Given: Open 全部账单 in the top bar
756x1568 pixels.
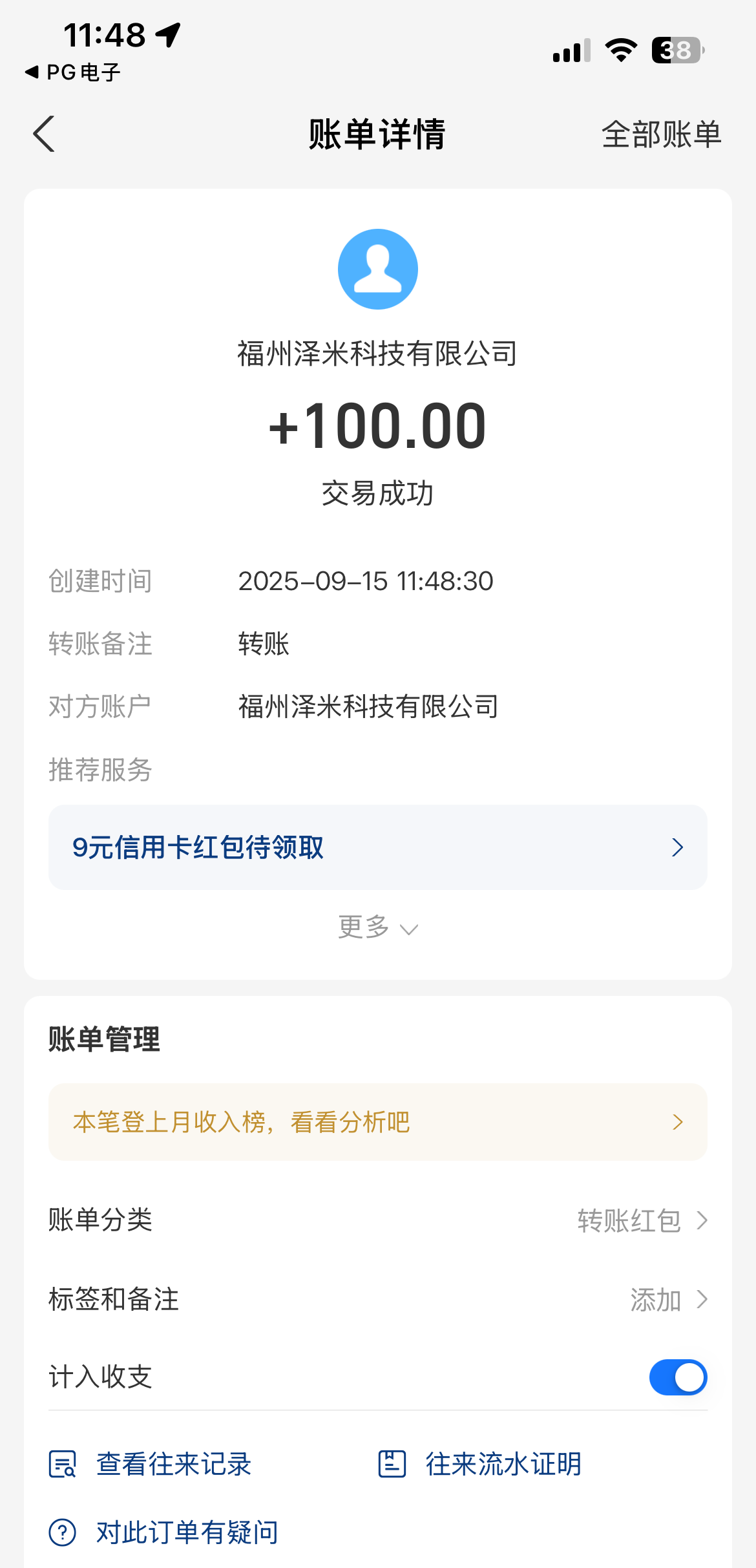Looking at the screenshot, I should (661, 134).
